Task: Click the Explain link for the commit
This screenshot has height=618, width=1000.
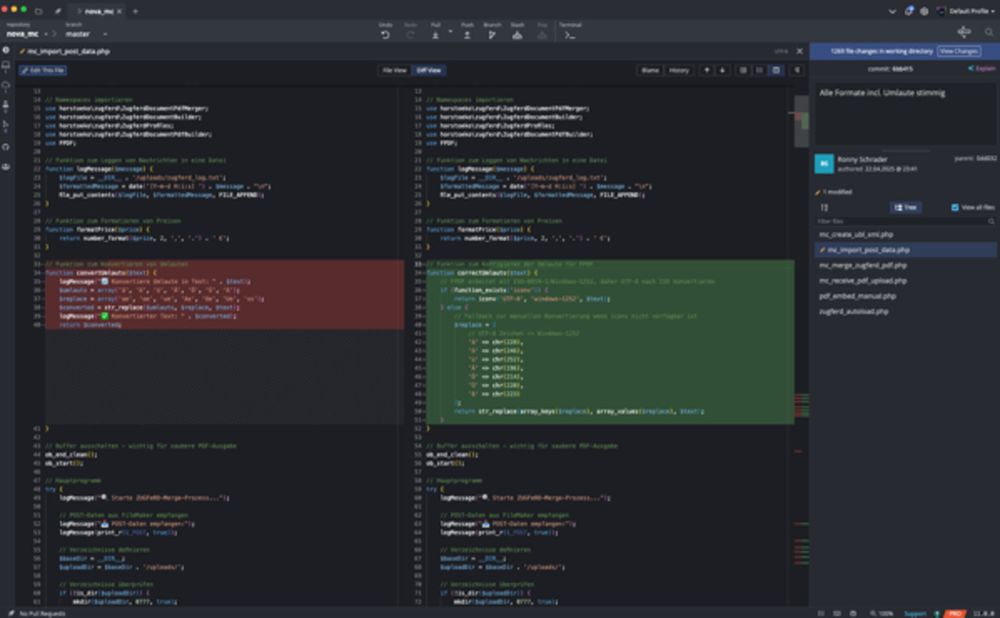Action: point(982,68)
